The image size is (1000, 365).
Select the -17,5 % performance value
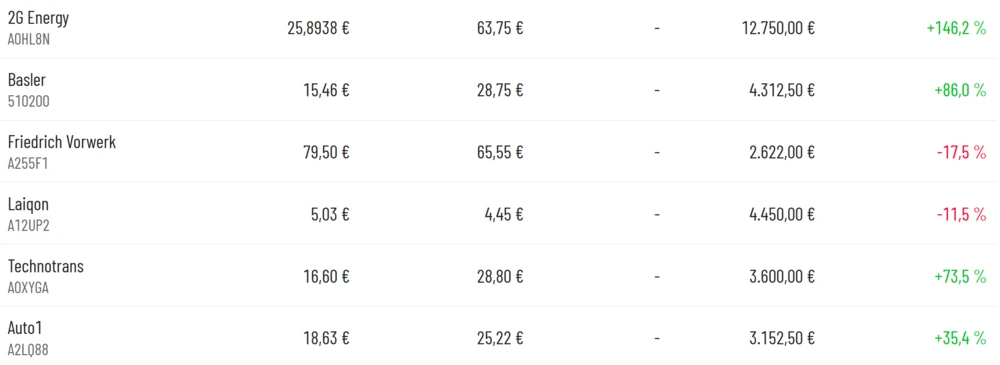coord(962,153)
